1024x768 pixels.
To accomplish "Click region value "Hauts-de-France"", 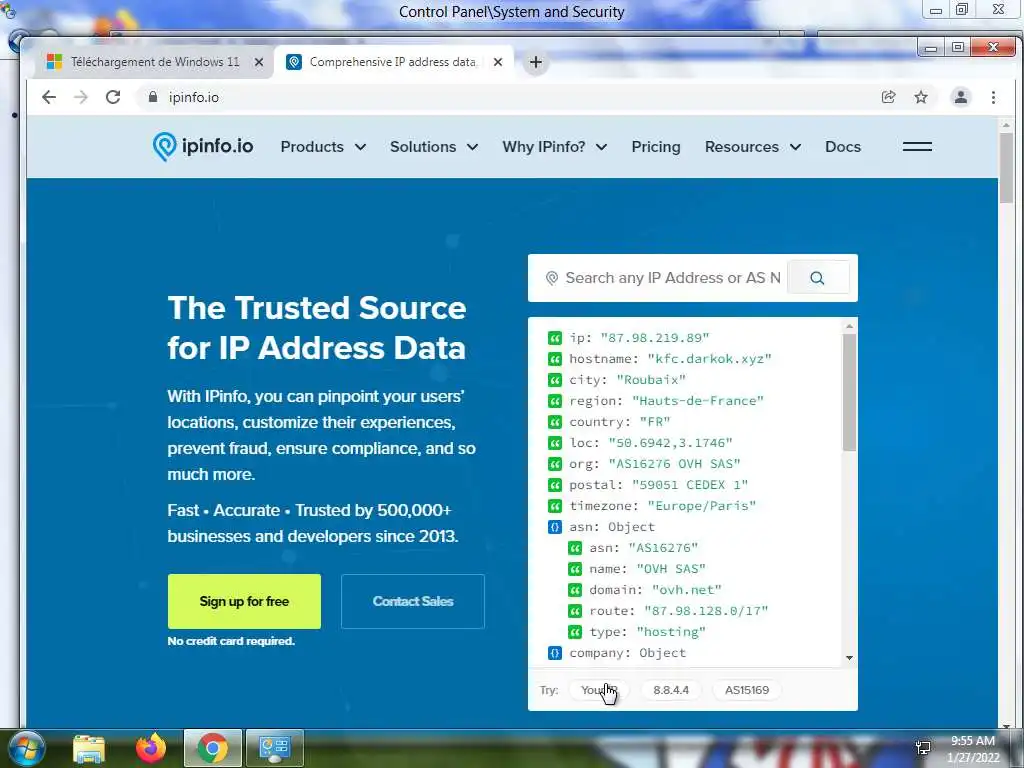I will coord(697,400).
